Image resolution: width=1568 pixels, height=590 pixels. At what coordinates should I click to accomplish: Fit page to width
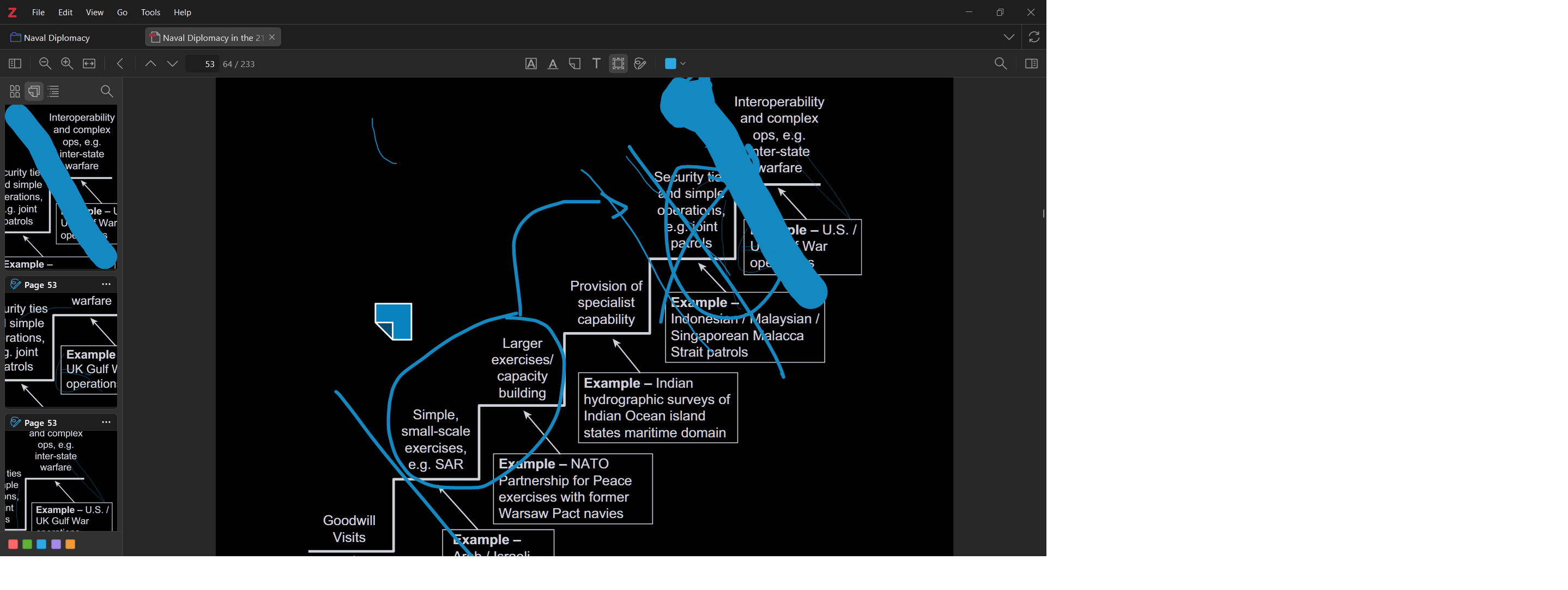[89, 64]
